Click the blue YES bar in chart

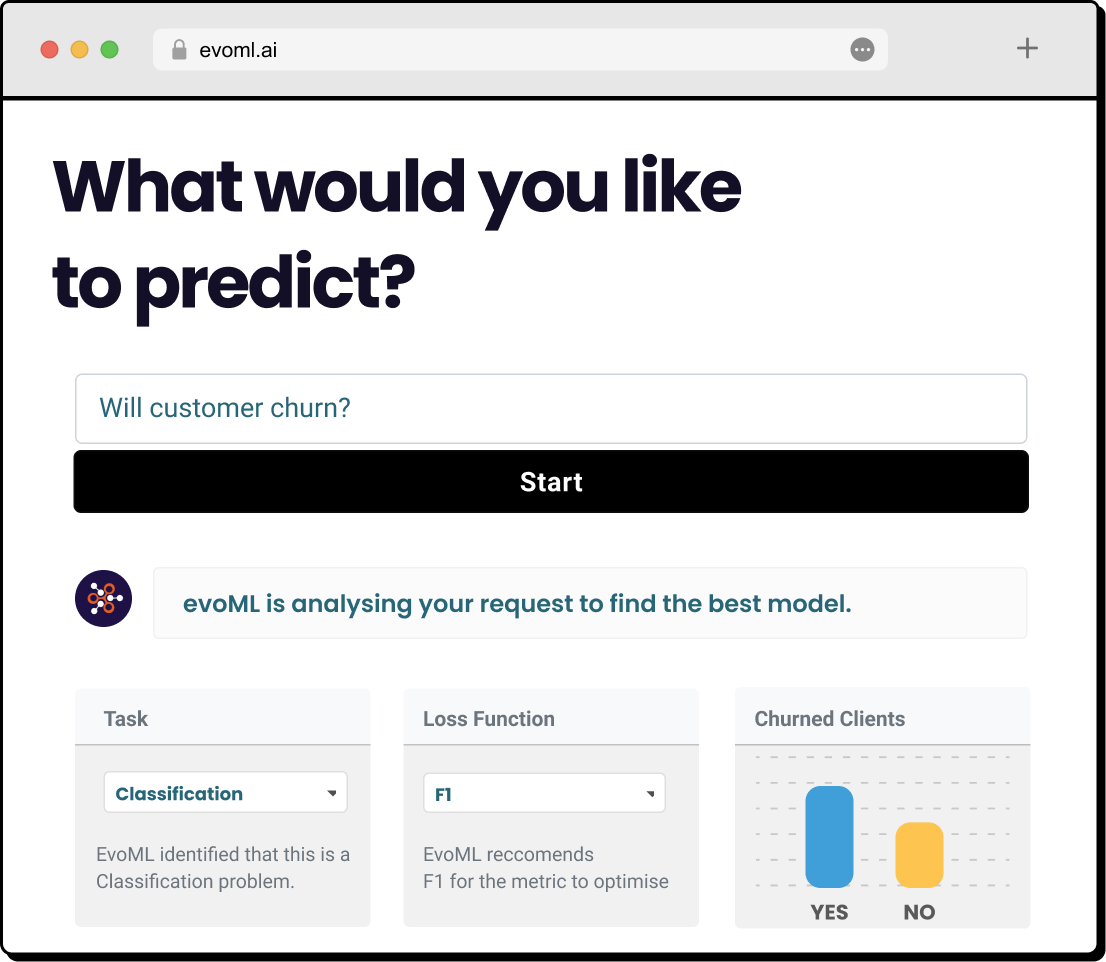pos(829,837)
